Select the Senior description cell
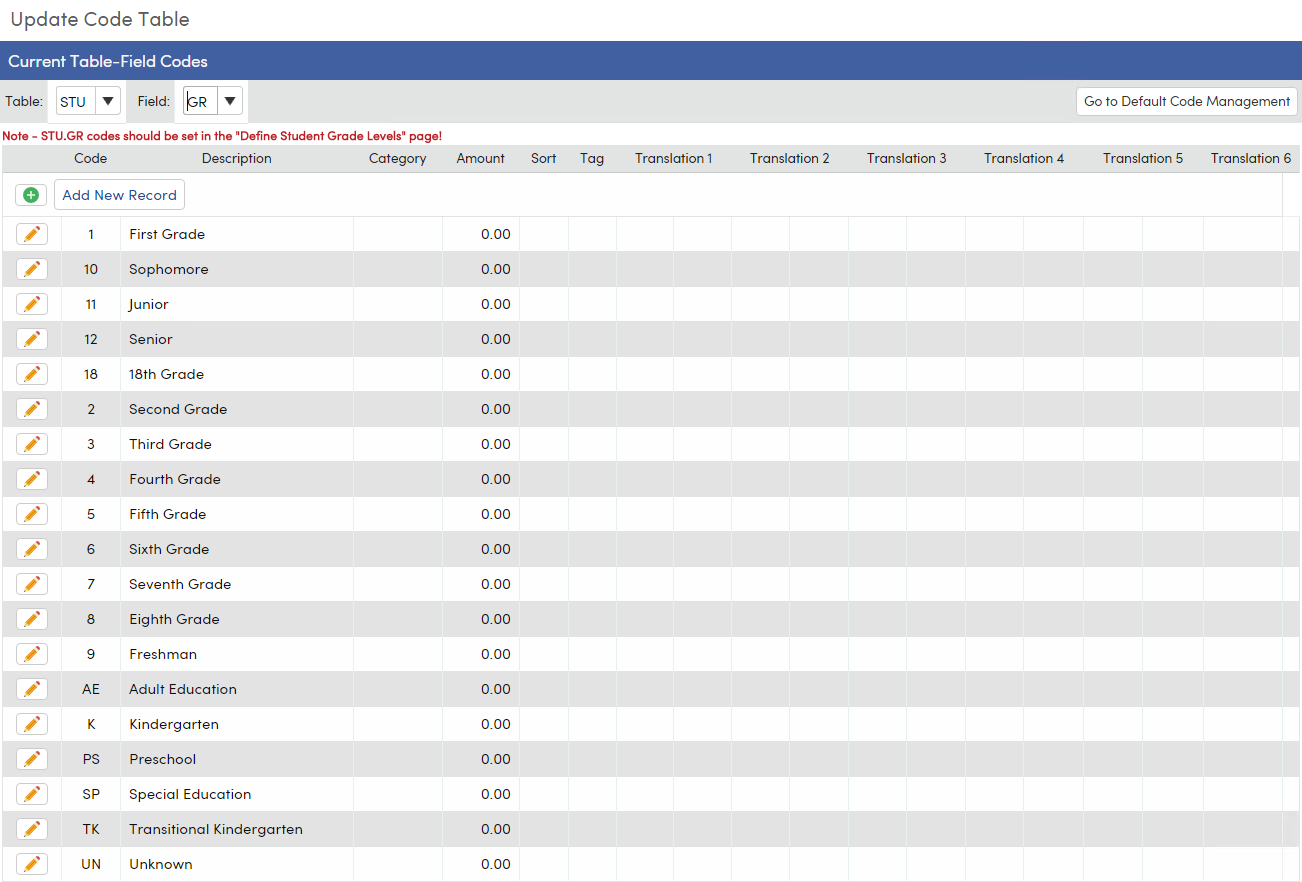 pos(237,339)
